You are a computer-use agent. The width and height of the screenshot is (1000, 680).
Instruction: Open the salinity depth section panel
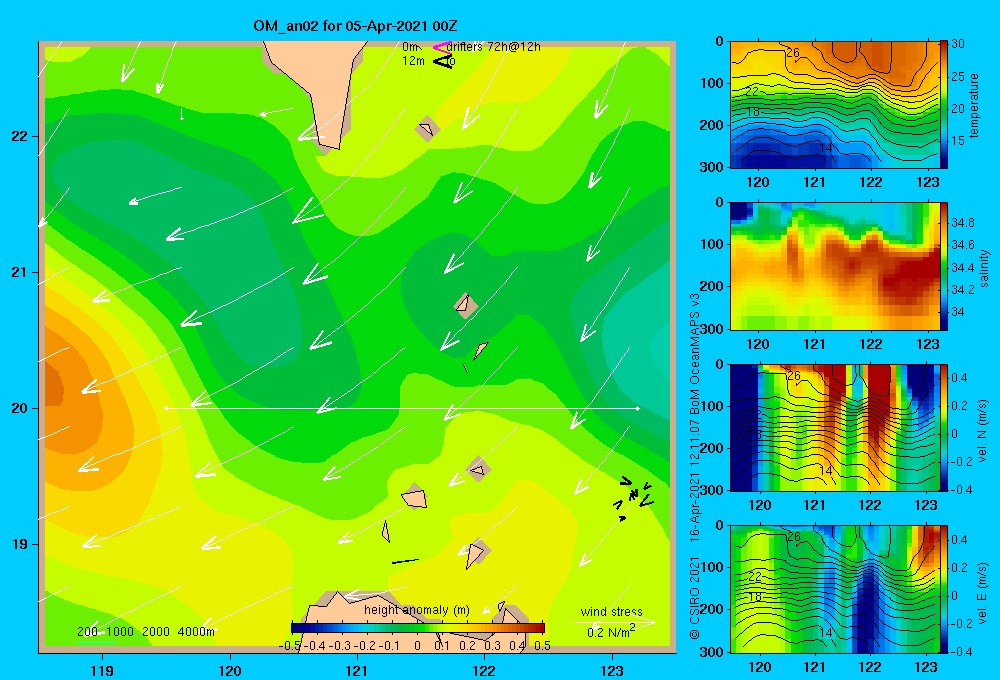tap(834, 266)
